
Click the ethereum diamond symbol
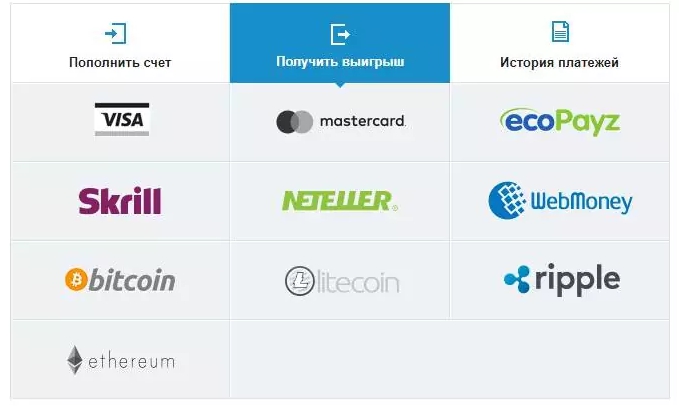[x=75, y=360]
